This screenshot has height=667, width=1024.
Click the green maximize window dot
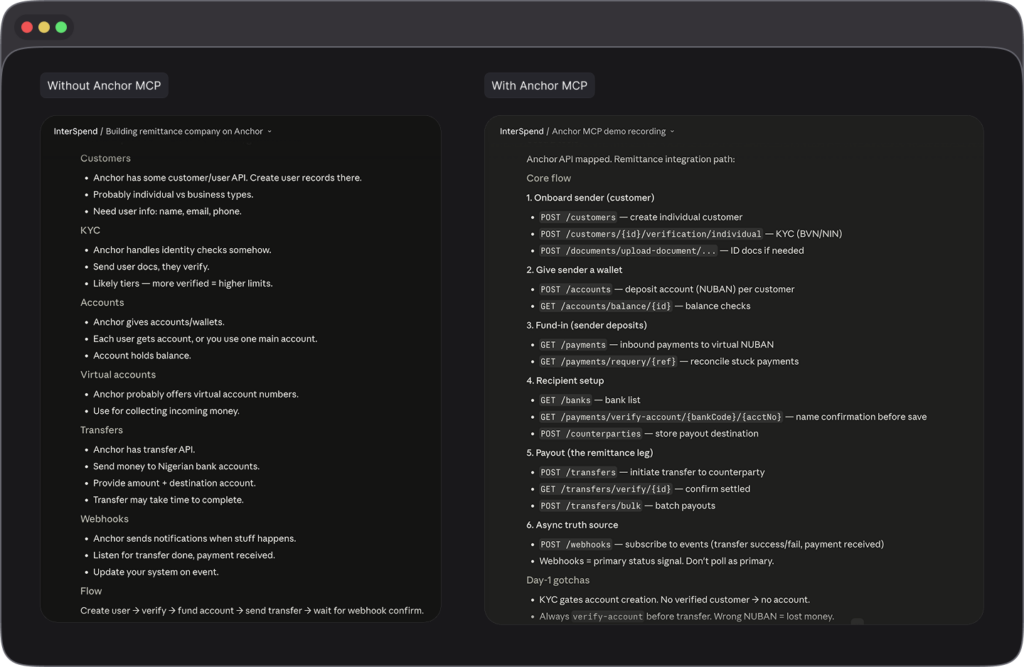click(x=61, y=27)
